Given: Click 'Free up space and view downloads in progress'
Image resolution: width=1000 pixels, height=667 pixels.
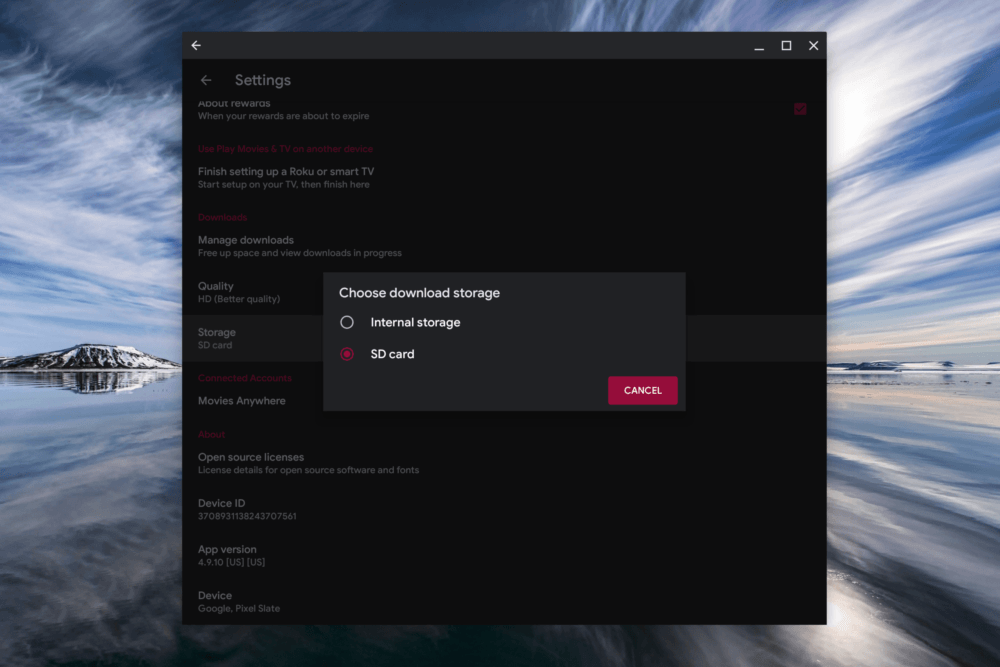Looking at the screenshot, I should pyautogui.click(x=300, y=253).
